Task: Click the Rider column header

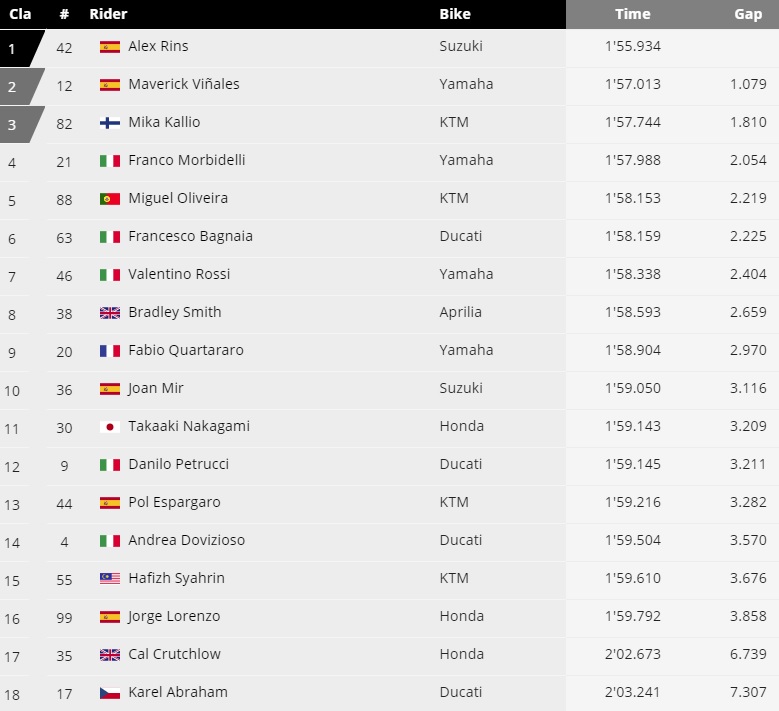Action: (x=108, y=14)
